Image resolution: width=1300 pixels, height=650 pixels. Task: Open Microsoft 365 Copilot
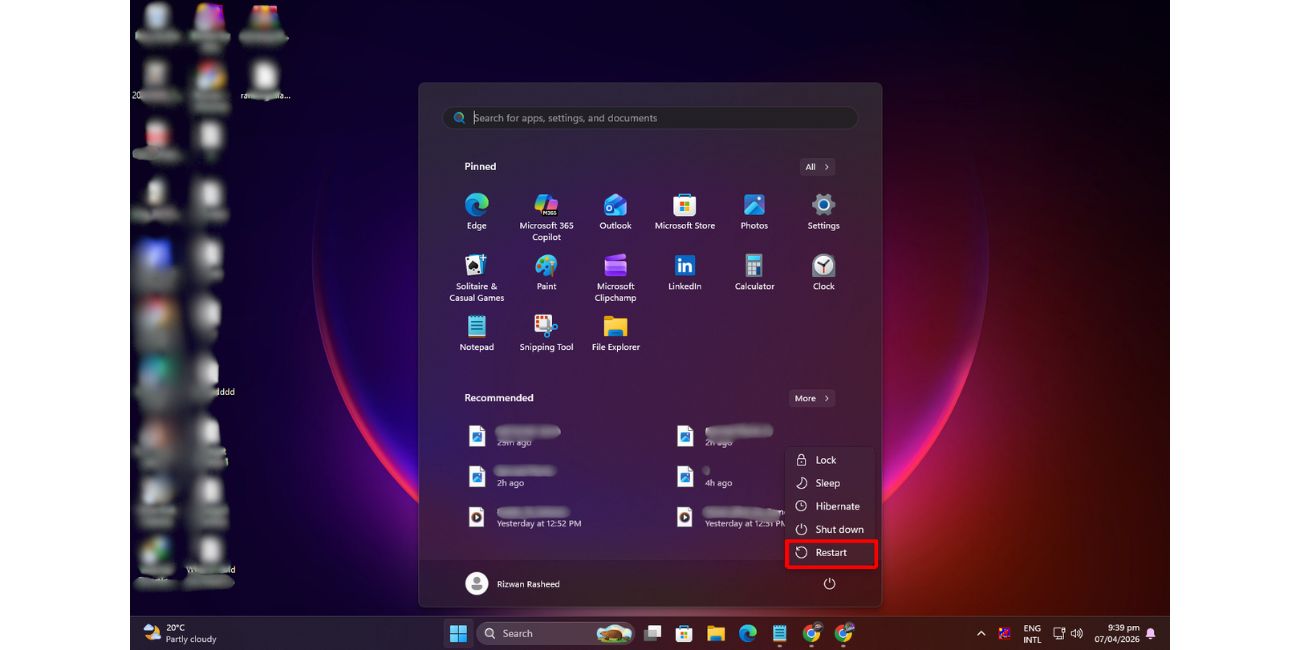[x=545, y=207]
